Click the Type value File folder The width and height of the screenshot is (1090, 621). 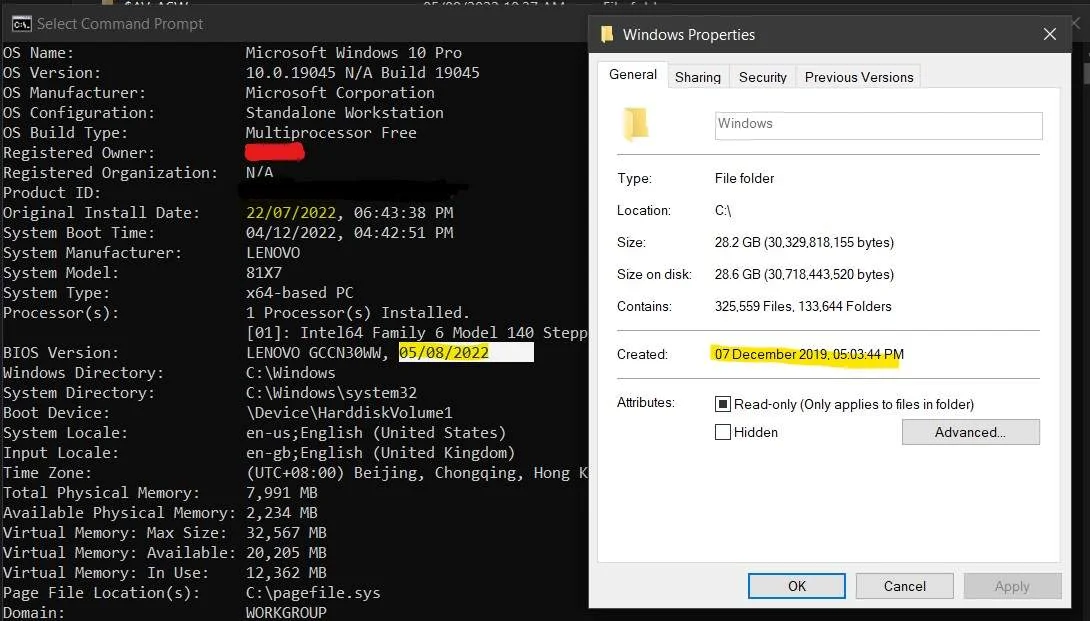pyautogui.click(x=745, y=178)
